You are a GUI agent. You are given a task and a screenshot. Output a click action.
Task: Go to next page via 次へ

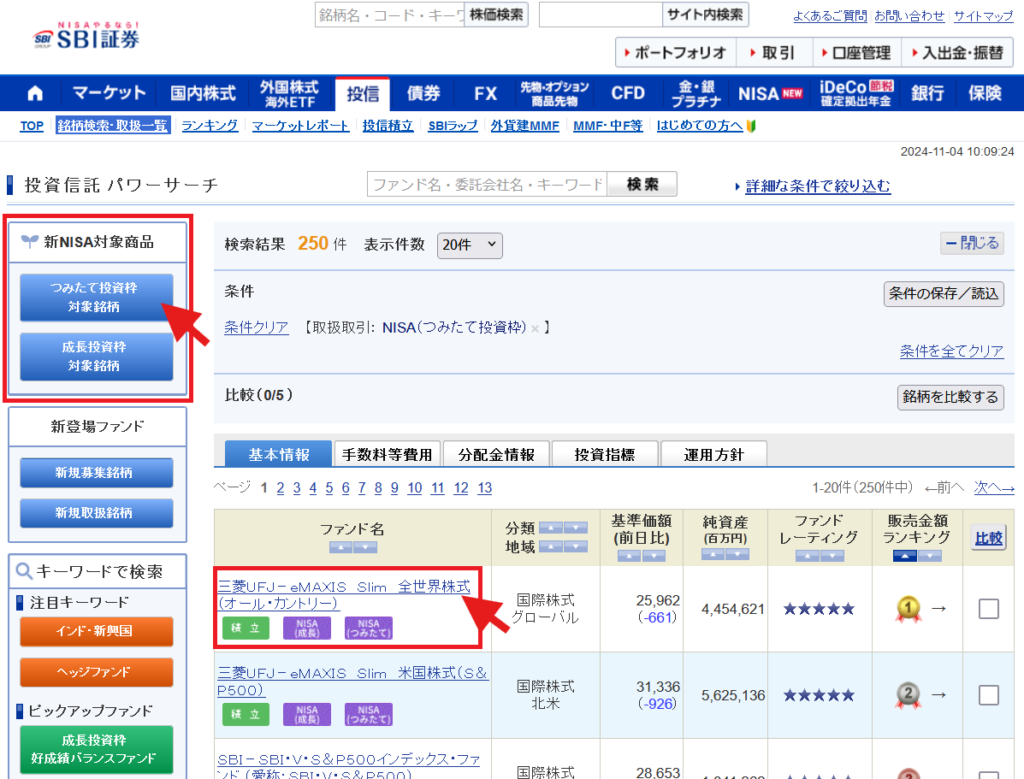coord(993,488)
